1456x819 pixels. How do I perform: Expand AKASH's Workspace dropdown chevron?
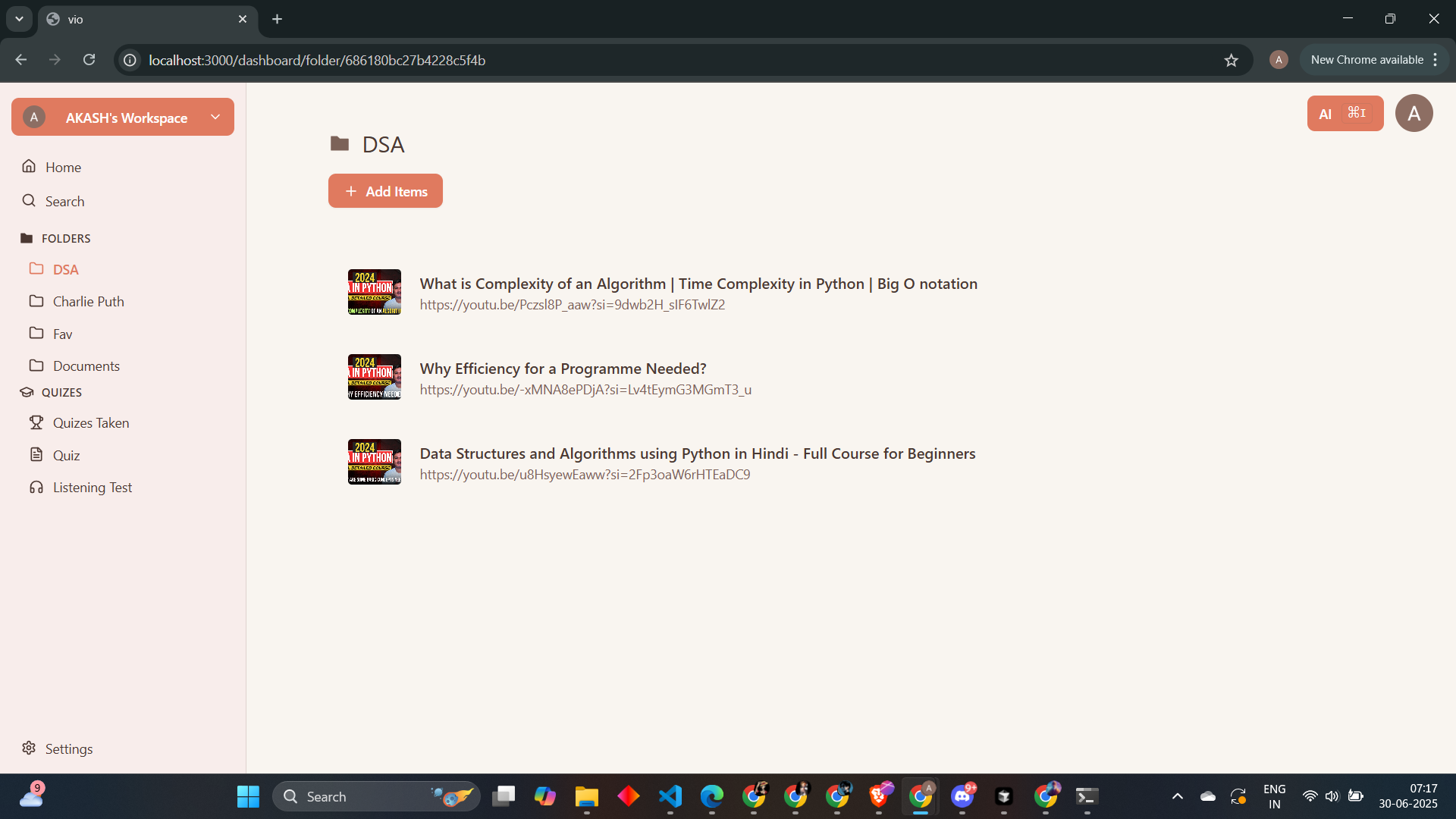coord(215,117)
